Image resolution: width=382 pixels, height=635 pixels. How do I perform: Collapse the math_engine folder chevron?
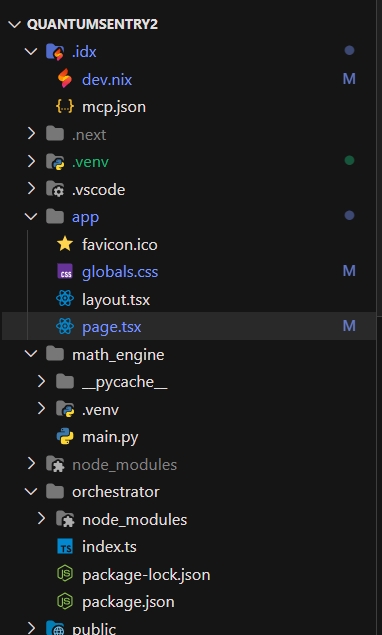coord(31,354)
